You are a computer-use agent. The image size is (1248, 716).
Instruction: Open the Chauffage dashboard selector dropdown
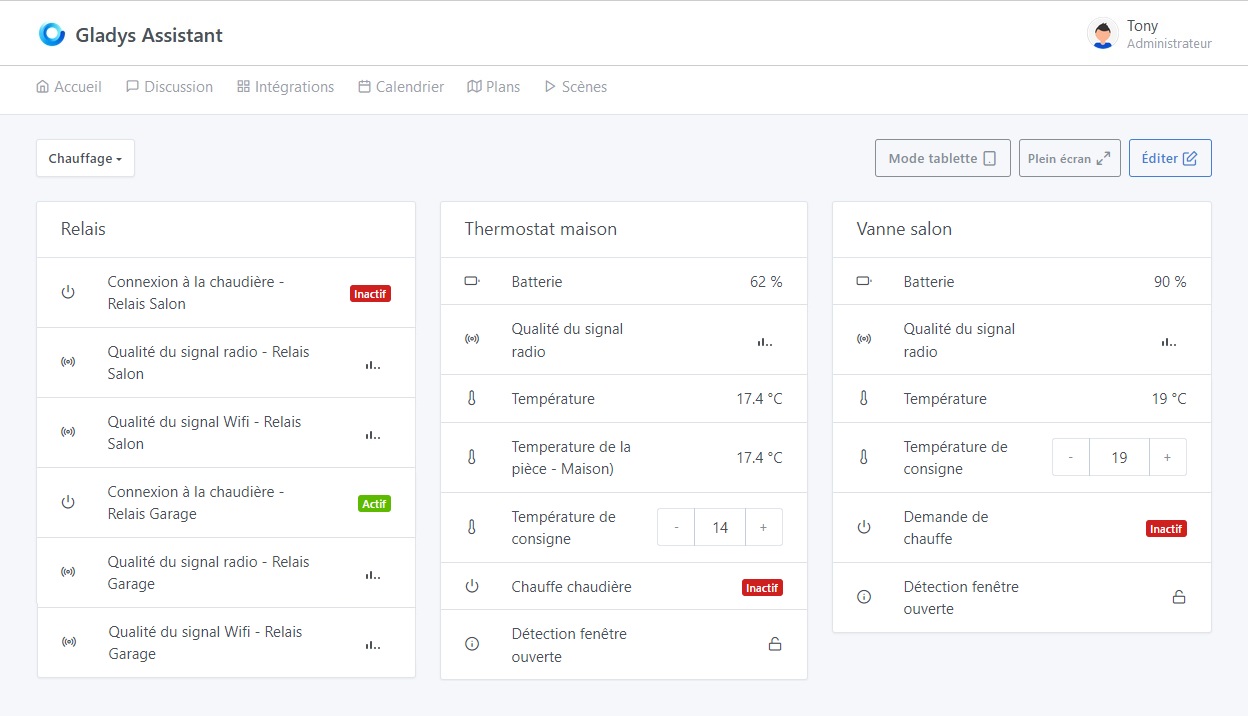85,157
